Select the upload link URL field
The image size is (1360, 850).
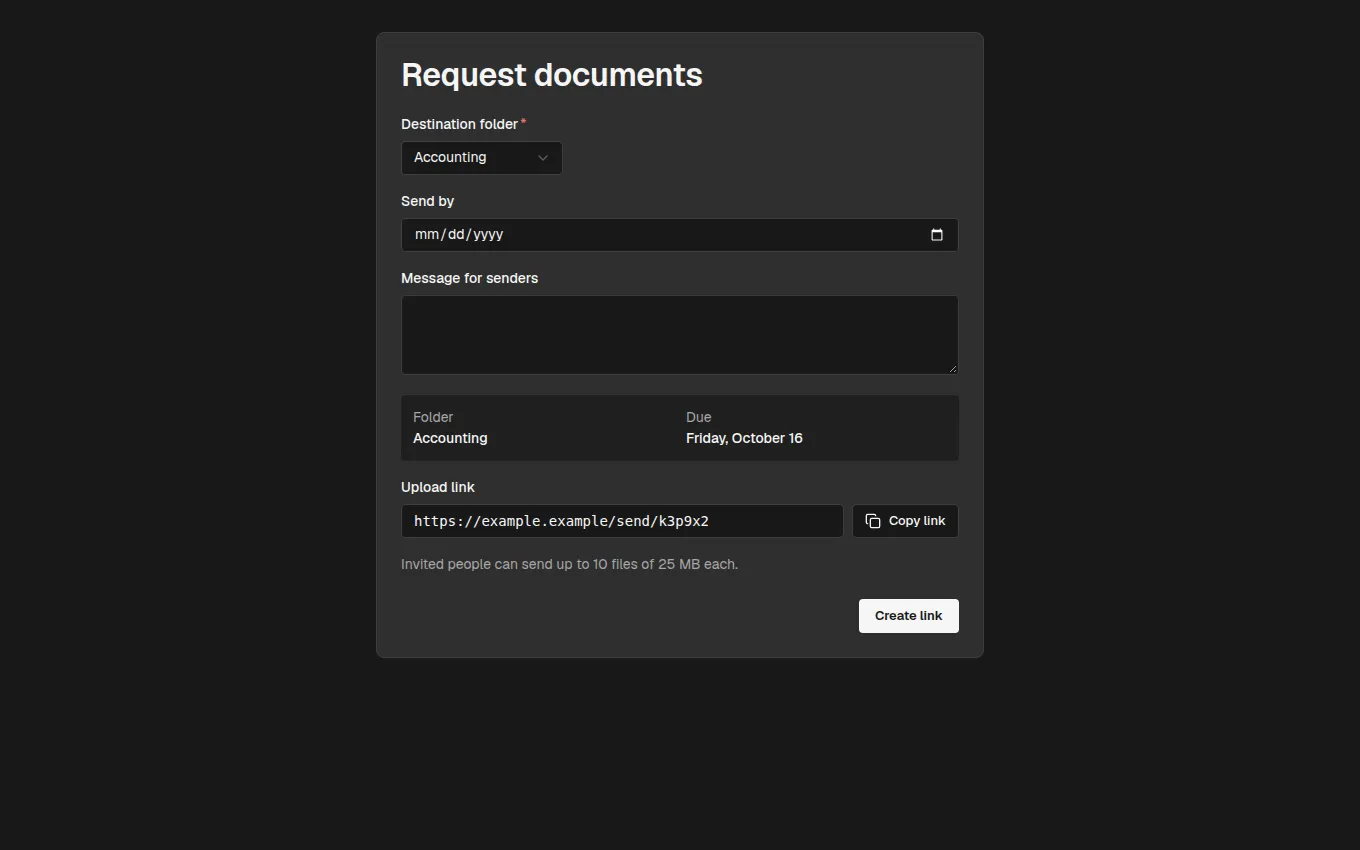(x=622, y=521)
